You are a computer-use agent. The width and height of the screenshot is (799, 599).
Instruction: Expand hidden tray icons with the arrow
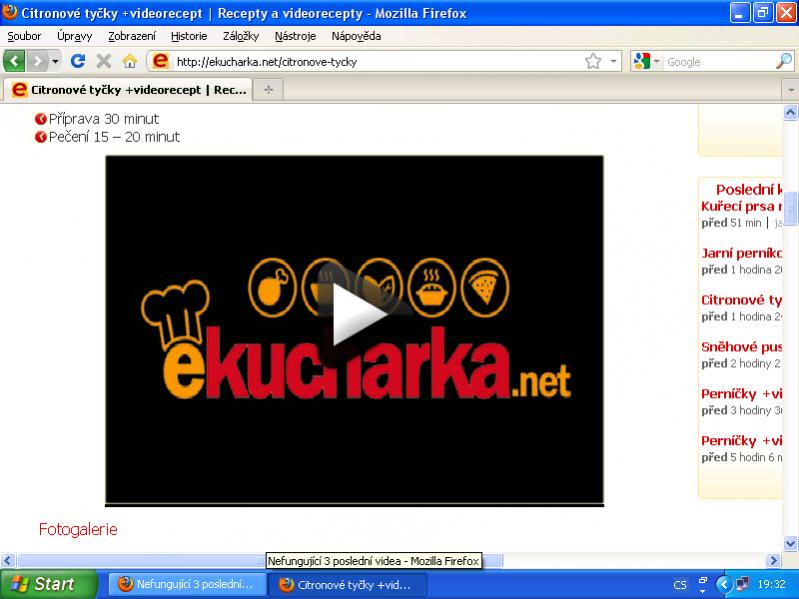click(x=723, y=584)
